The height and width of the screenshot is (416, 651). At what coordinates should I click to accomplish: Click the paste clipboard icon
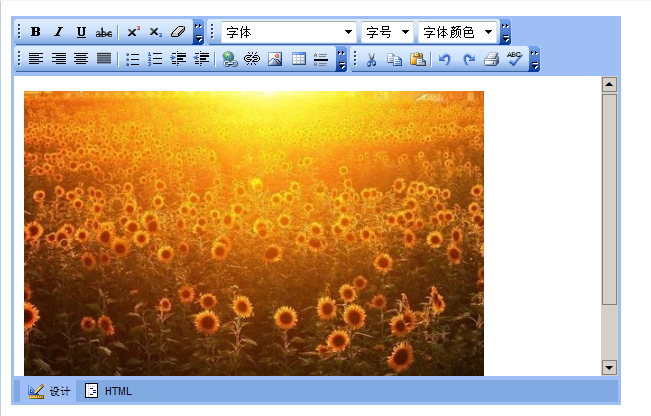418,59
